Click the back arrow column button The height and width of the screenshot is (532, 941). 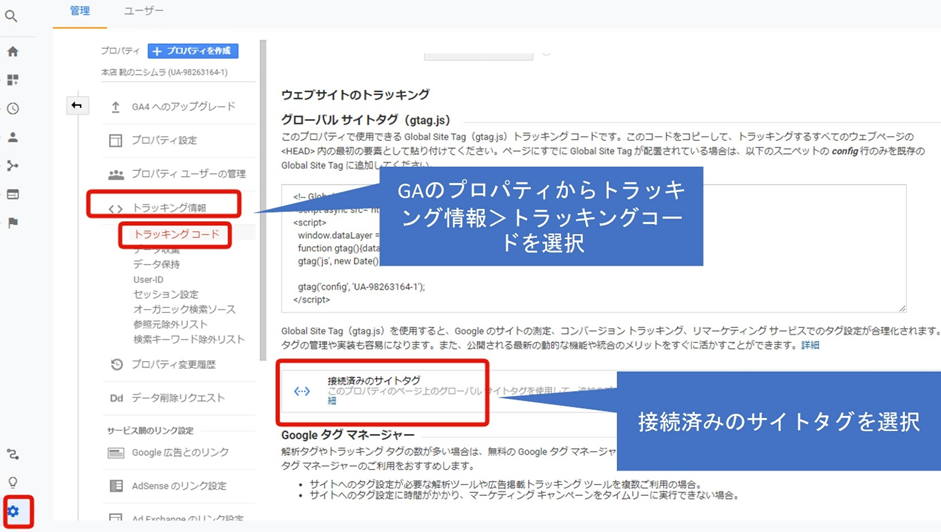pos(77,106)
